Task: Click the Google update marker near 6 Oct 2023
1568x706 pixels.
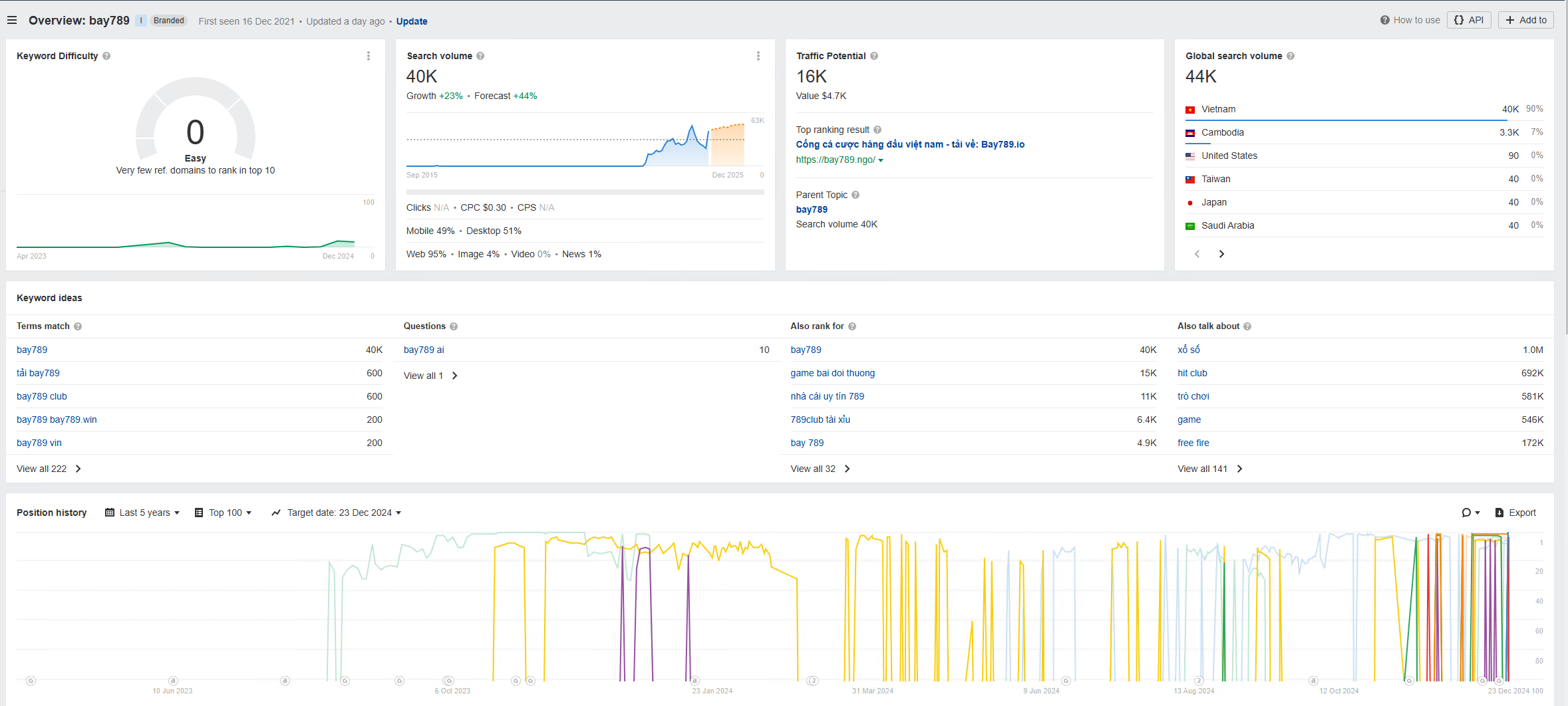Action: tap(449, 681)
